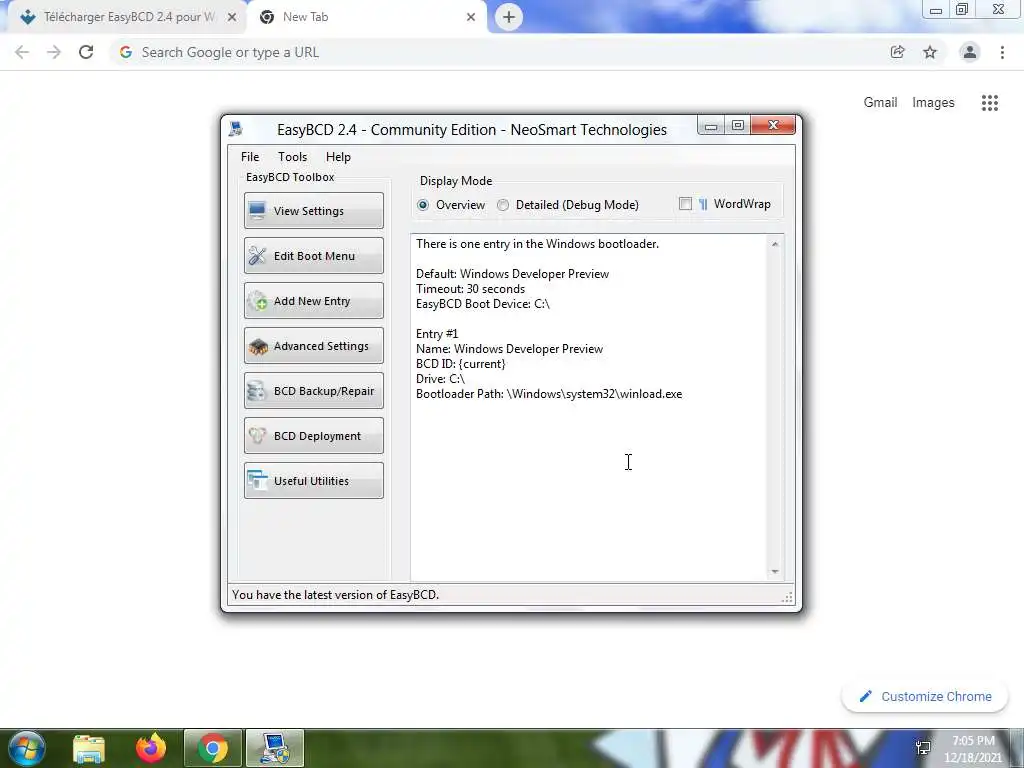The width and height of the screenshot is (1024, 768).
Task: Click Chrome icon on the taskbar
Action: 213,748
